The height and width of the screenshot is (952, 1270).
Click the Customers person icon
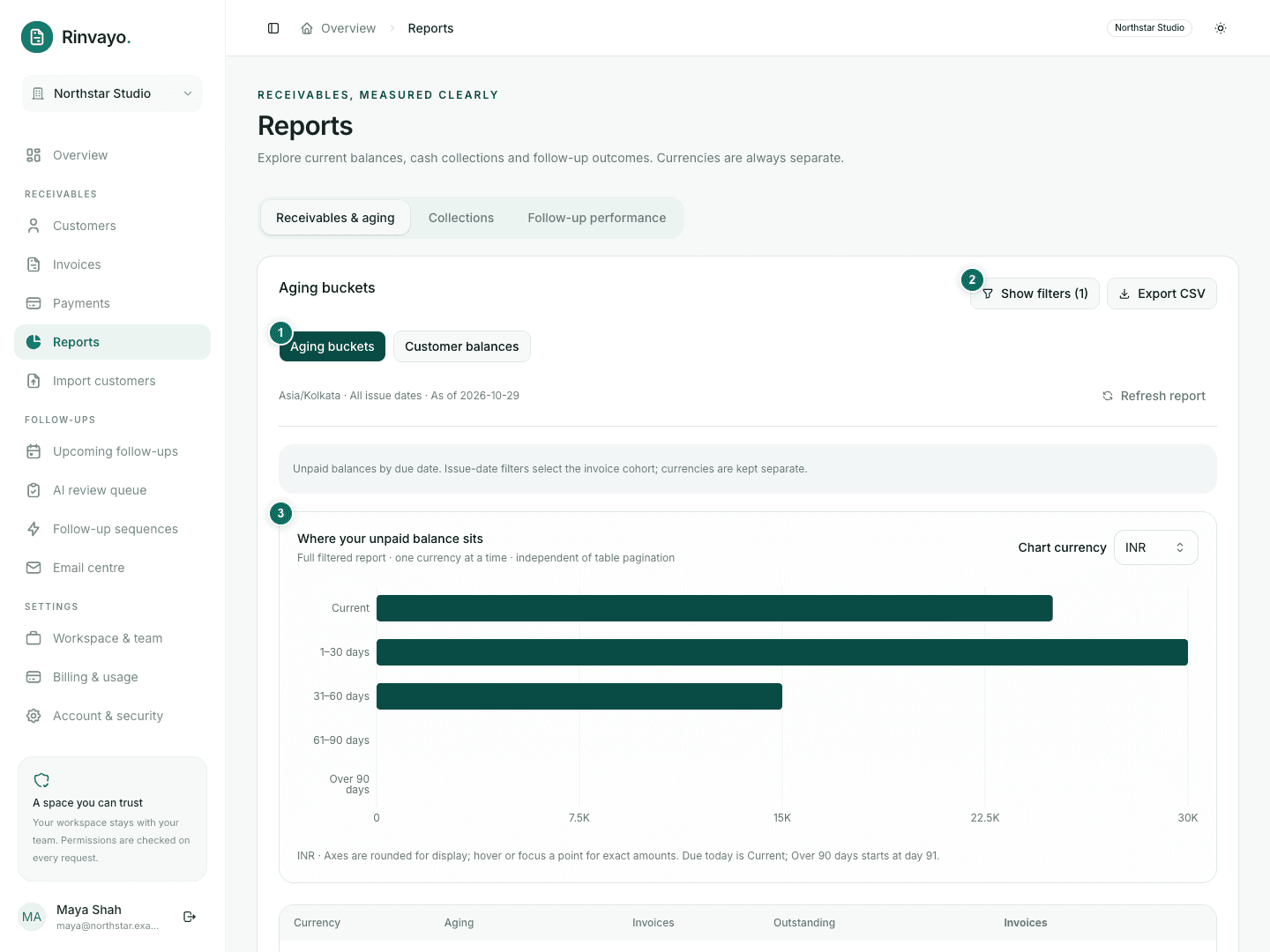[x=34, y=226]
